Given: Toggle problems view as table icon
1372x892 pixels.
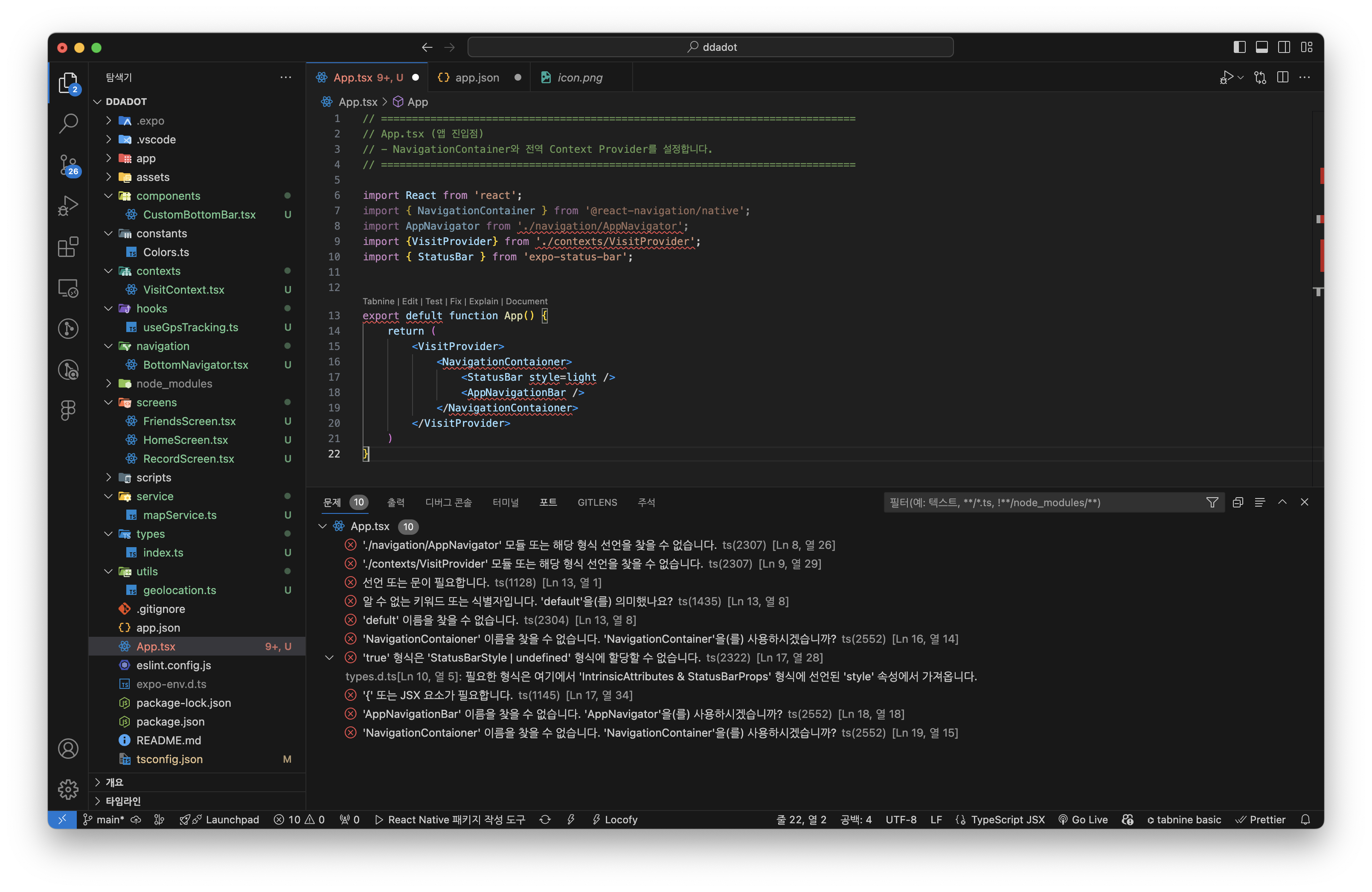Looking at the screenshot, I should [x=1260, y=502].
